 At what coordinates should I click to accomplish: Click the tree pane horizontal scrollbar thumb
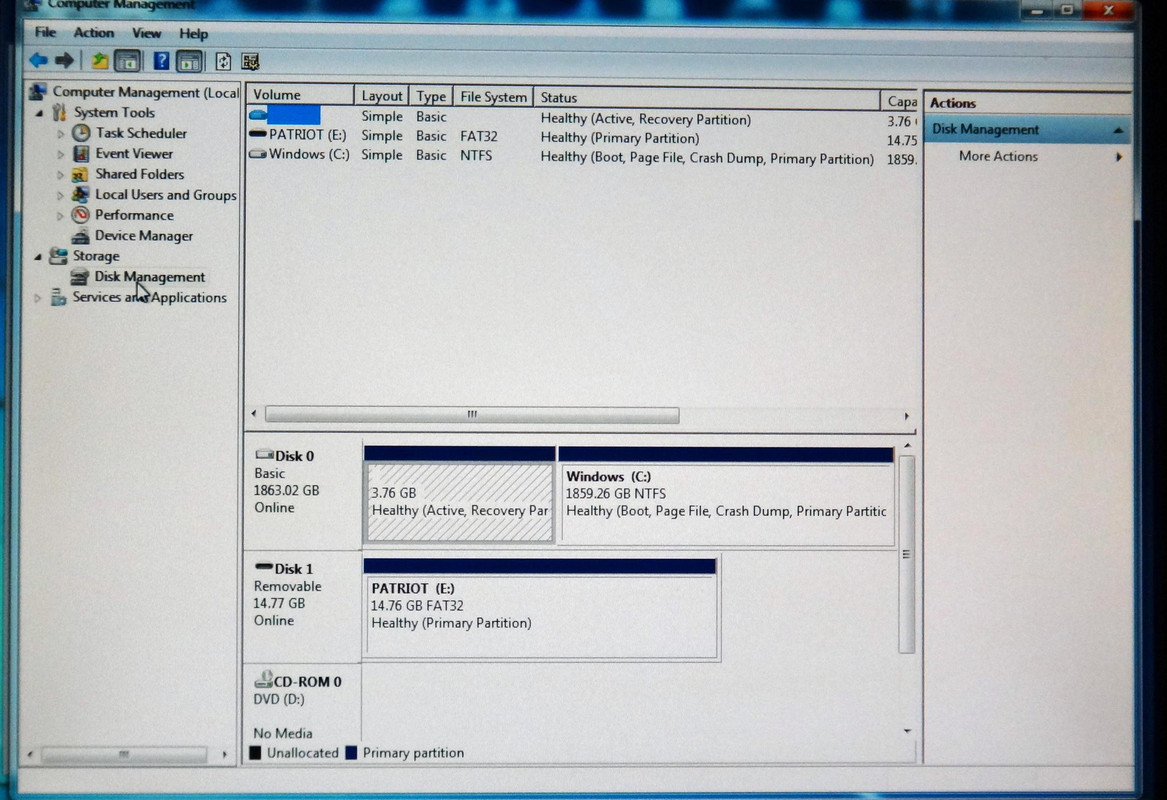(124, 755)
